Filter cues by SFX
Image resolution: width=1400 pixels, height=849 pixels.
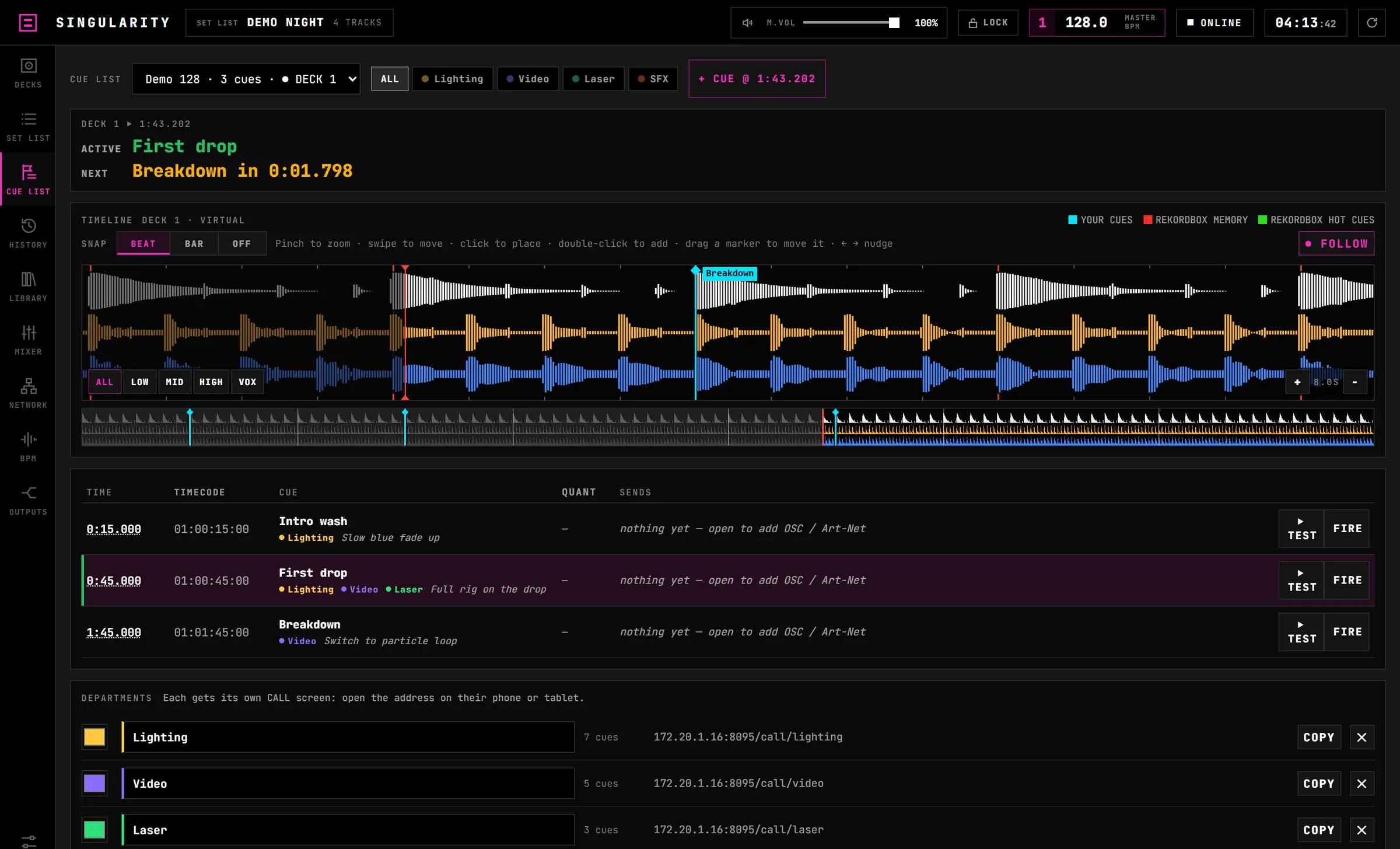coord(653,79)
